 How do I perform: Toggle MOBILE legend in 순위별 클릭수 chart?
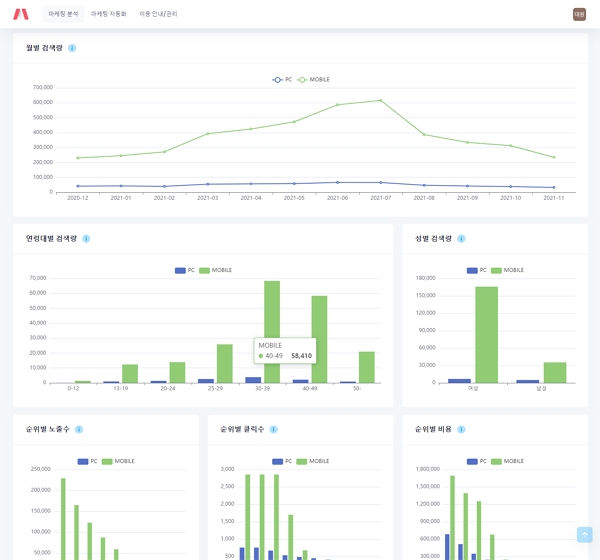(313, 461)
